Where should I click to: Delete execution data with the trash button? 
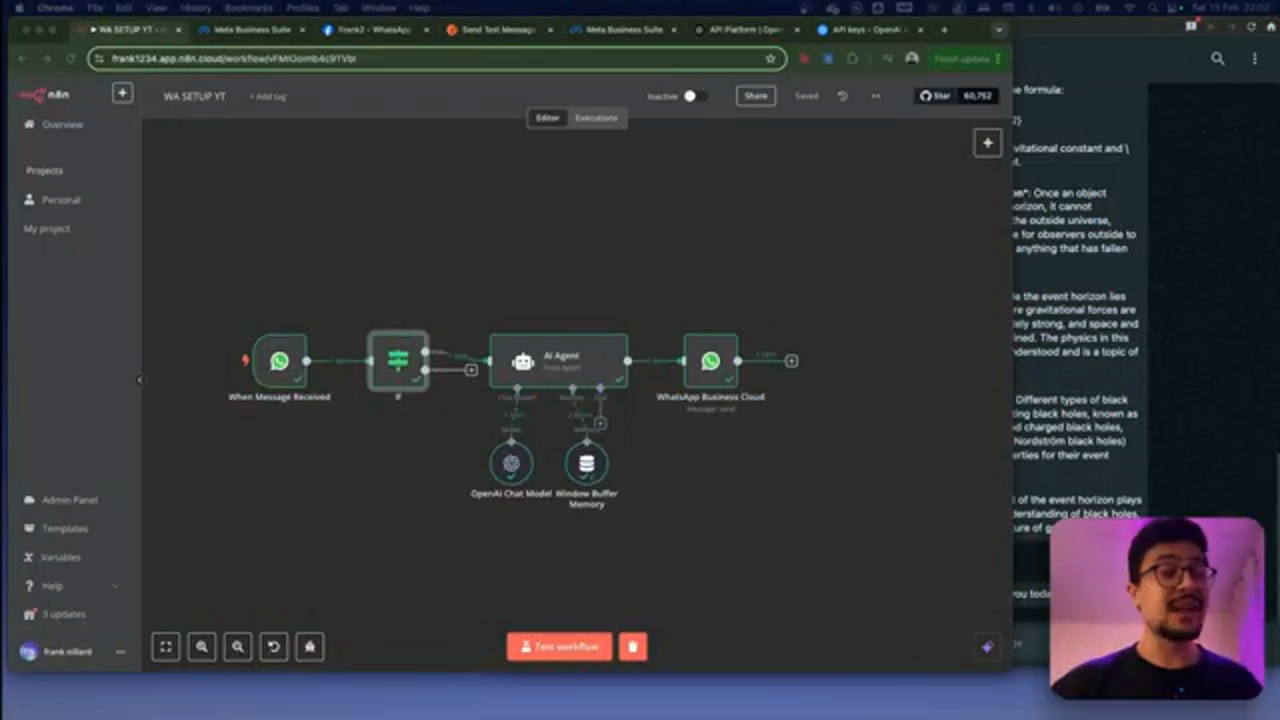point(633,647)
